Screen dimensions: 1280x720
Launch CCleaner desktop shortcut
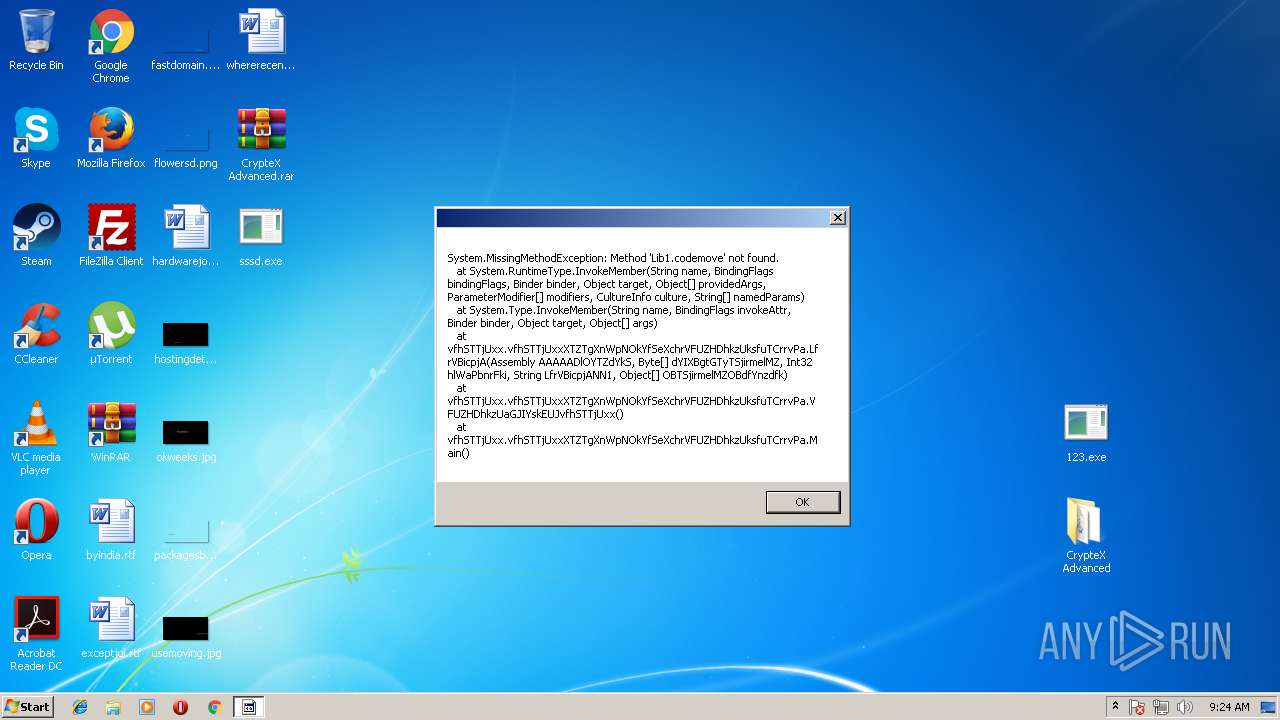[36, 334]
